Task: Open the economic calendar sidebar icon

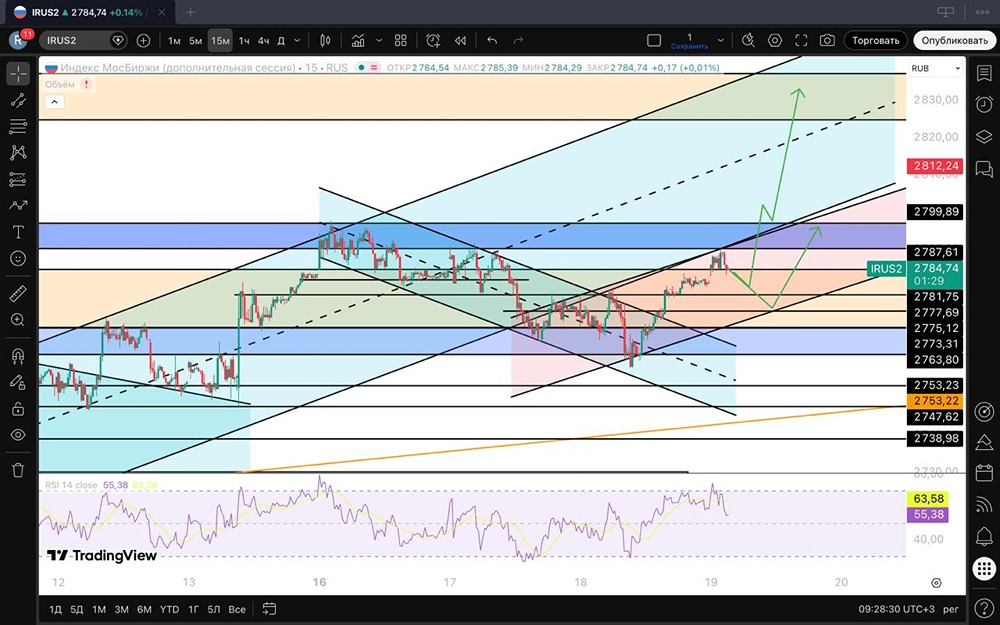Action: click(983, 473)
